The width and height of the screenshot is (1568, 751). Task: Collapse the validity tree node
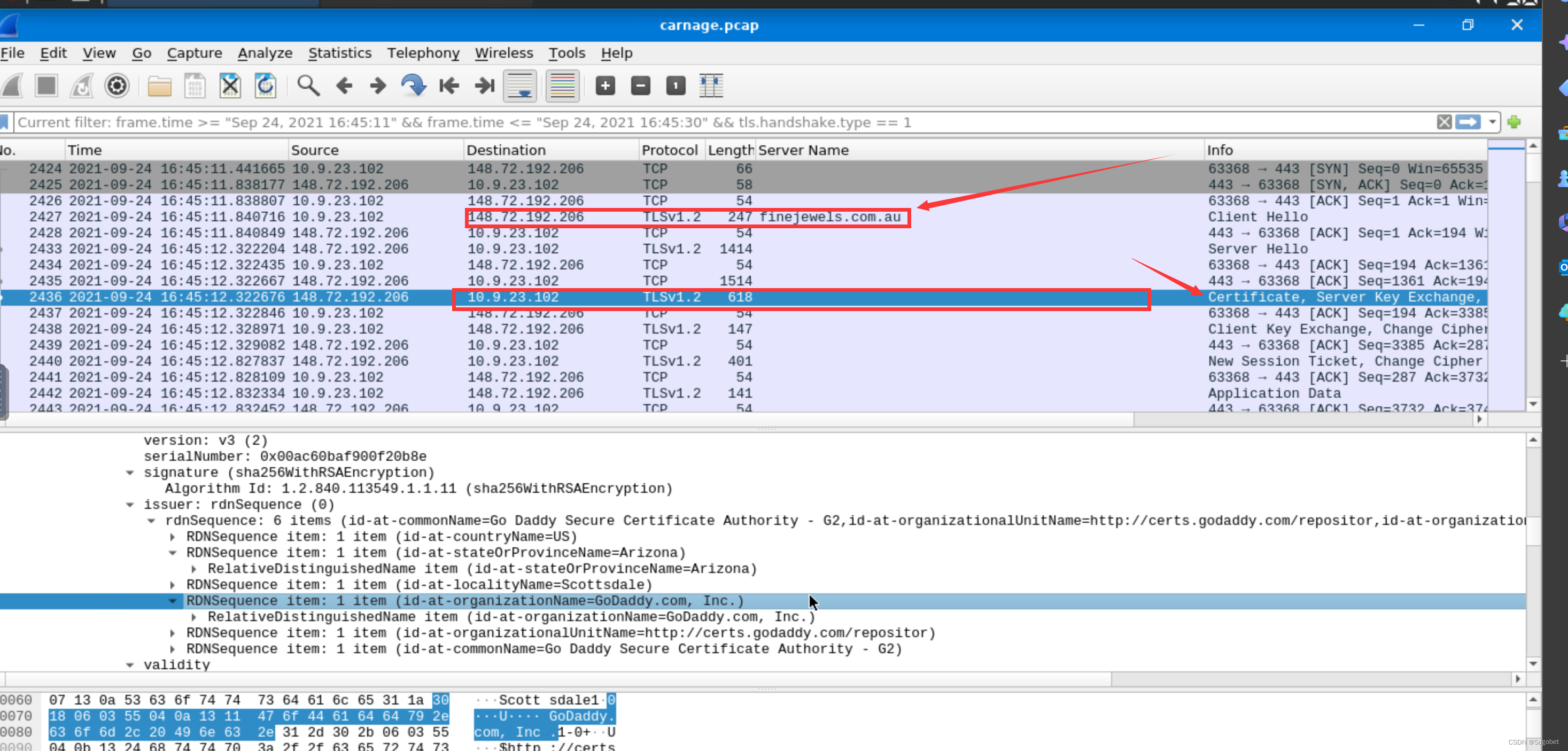130,665
